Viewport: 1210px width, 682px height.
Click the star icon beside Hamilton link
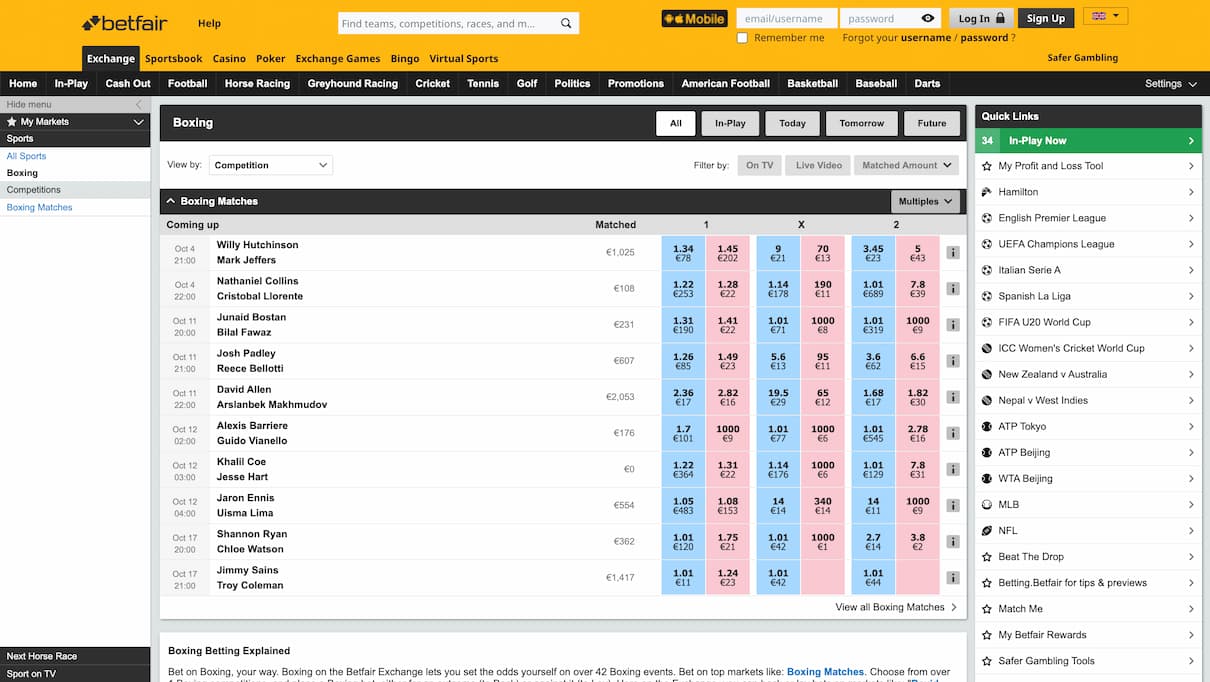[987, 192]
